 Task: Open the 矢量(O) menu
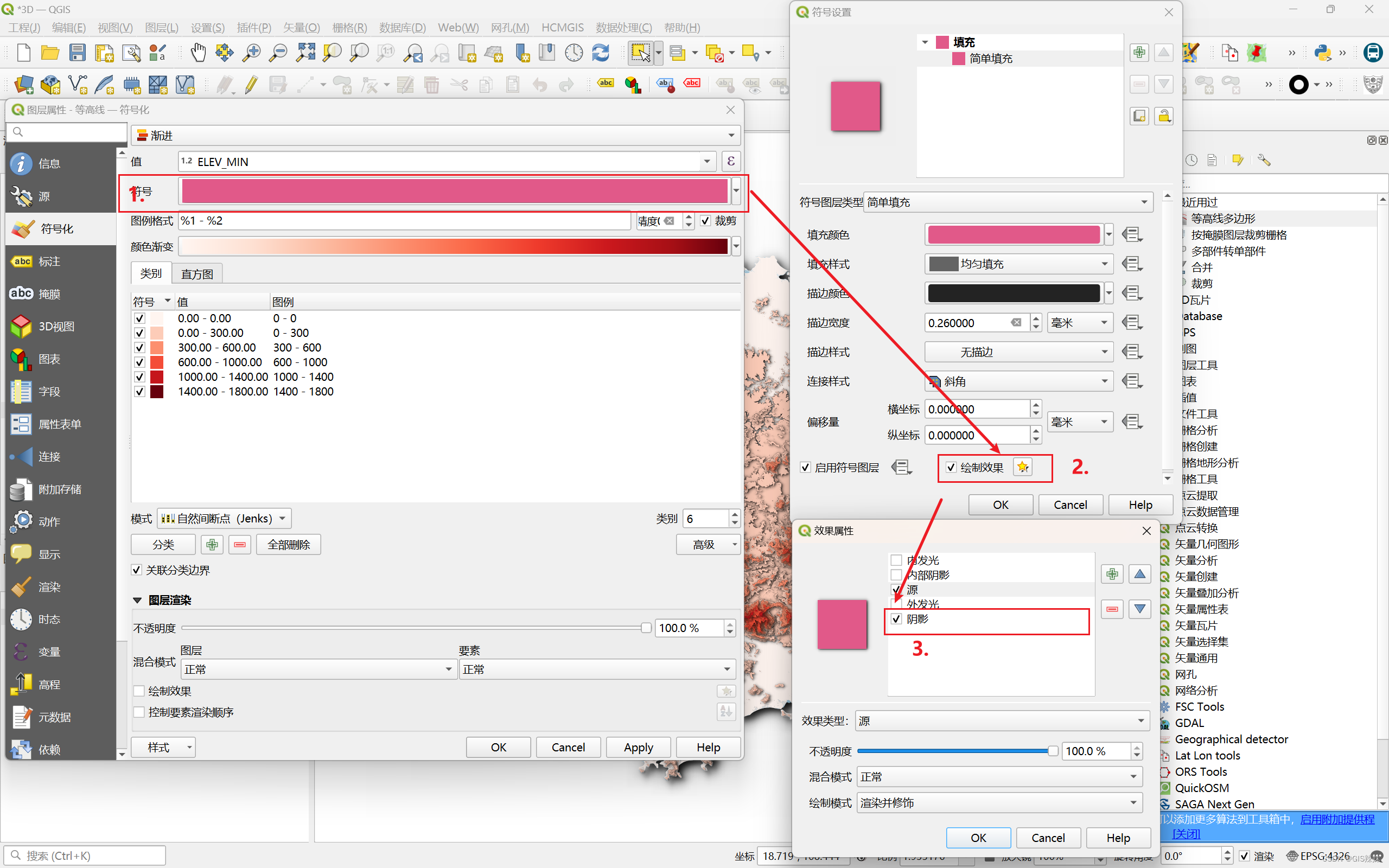tap(301, 28)
